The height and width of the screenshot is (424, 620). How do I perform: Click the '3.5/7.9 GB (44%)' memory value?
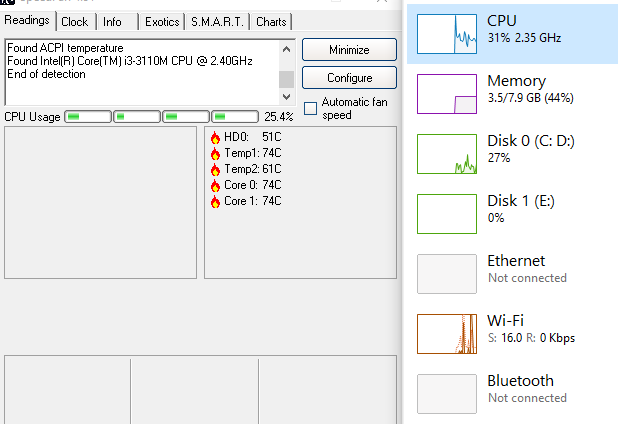click(531, 98)
